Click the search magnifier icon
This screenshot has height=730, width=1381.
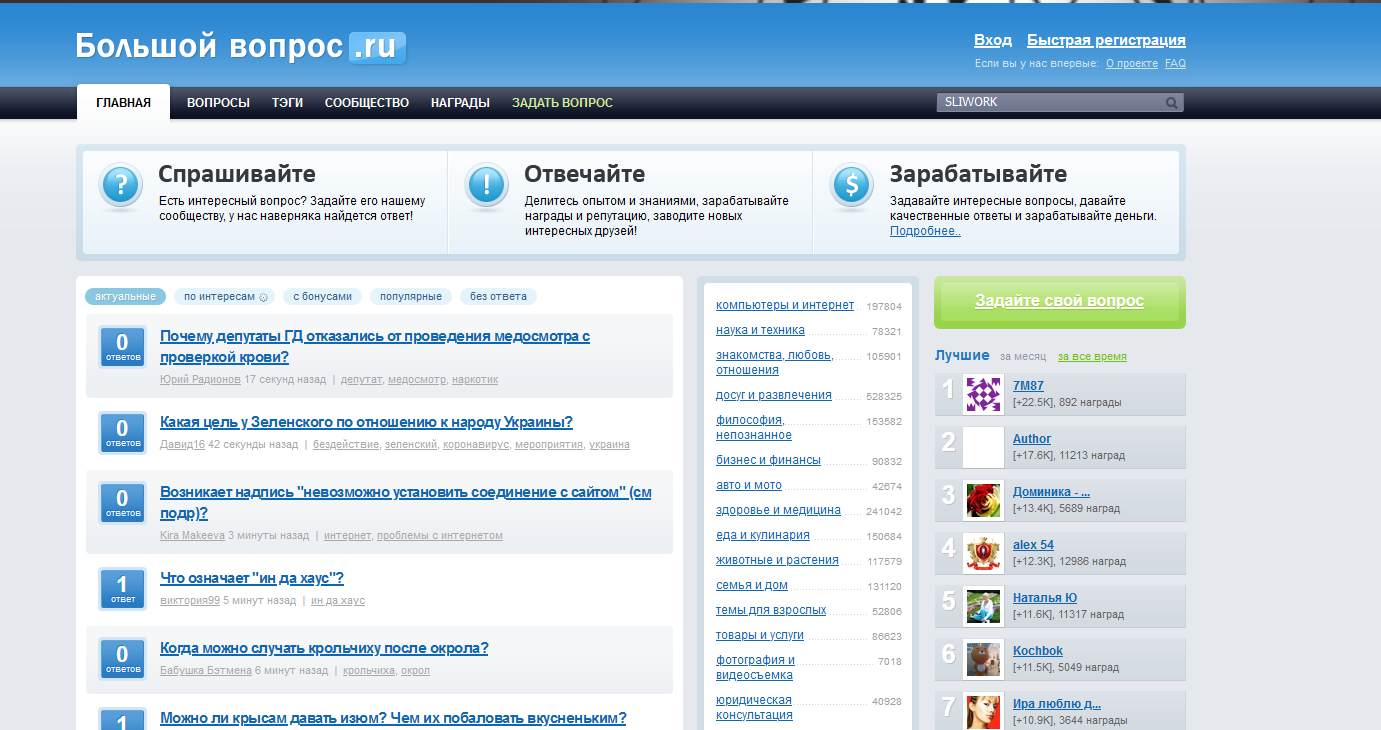1171,102
